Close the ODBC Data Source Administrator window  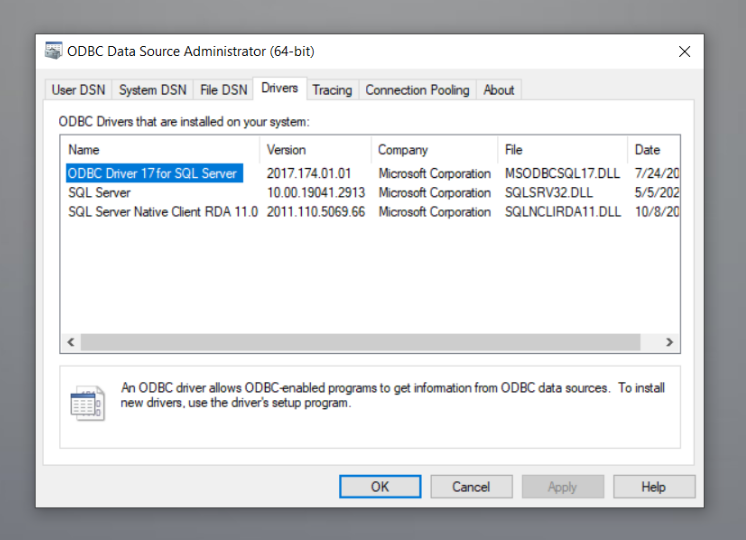pyautogui.click(x=684, y=51)
